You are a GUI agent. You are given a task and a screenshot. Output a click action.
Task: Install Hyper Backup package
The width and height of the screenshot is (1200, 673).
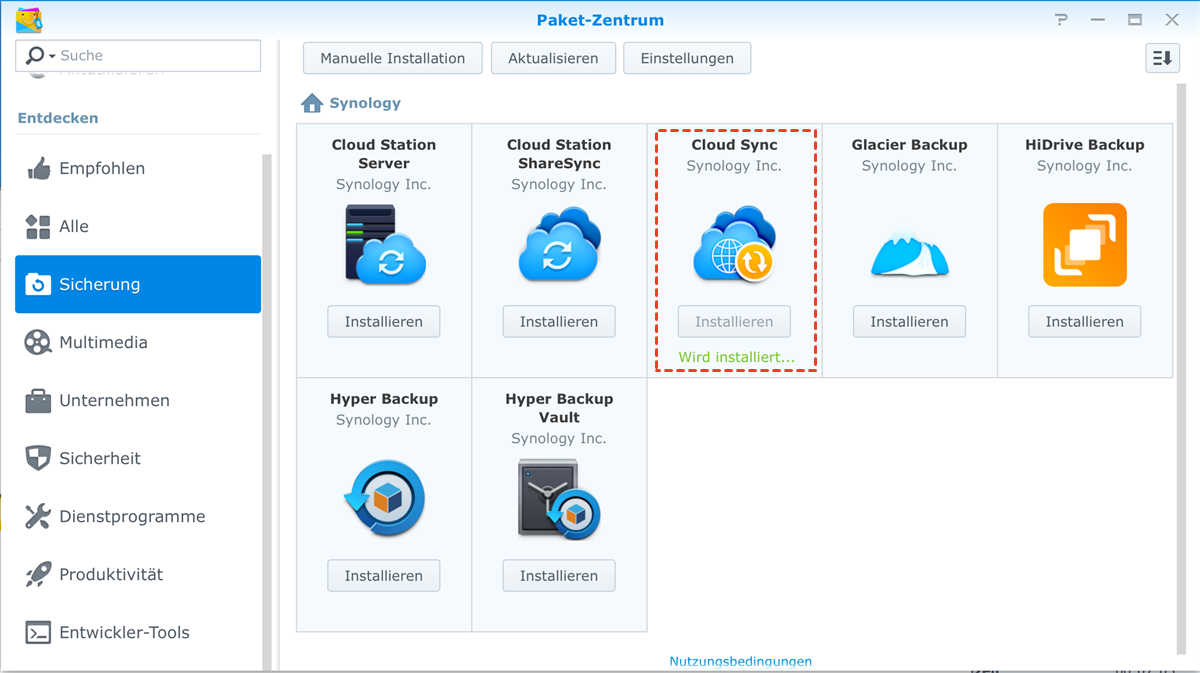click(384, 575)
